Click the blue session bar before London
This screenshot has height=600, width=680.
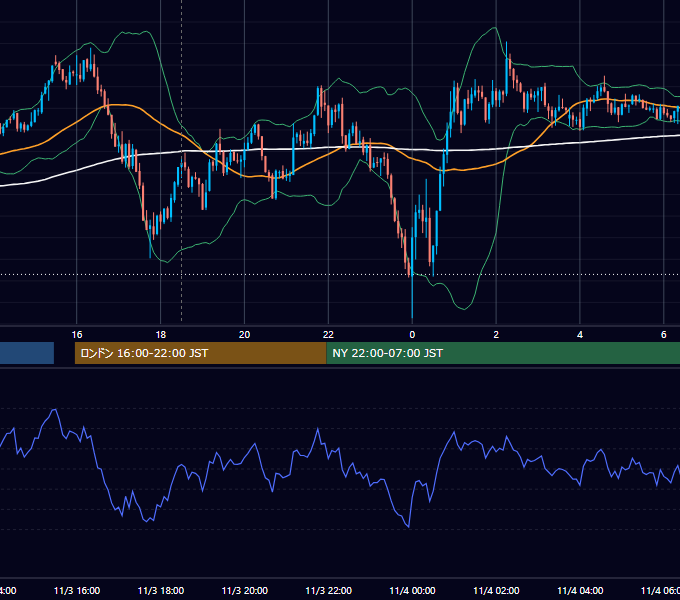pyautogui.click(x=27, y=353)
